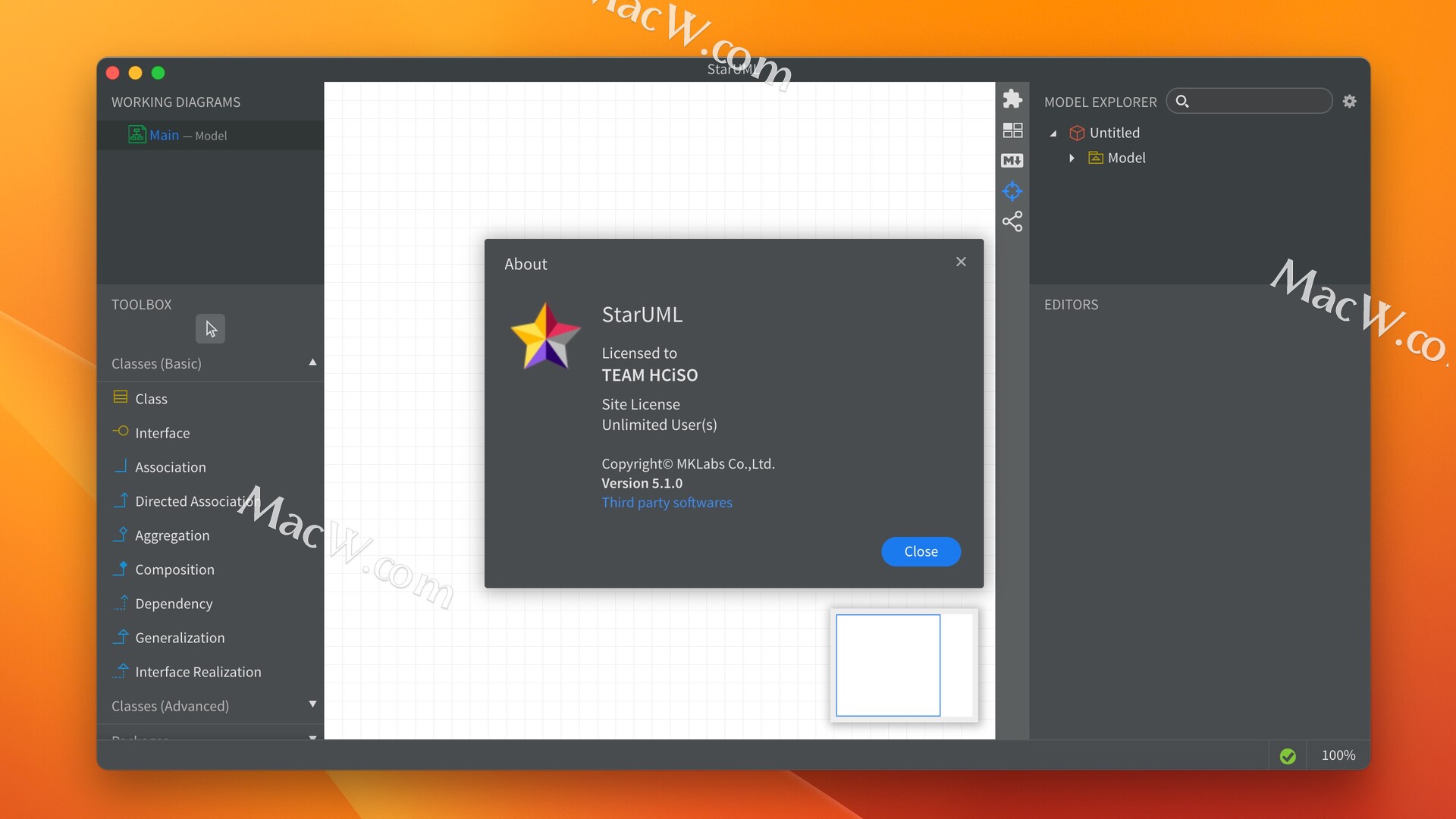Collapse Classes Basic section in Toolbox
1456x819 pixels.
point(313,363)
